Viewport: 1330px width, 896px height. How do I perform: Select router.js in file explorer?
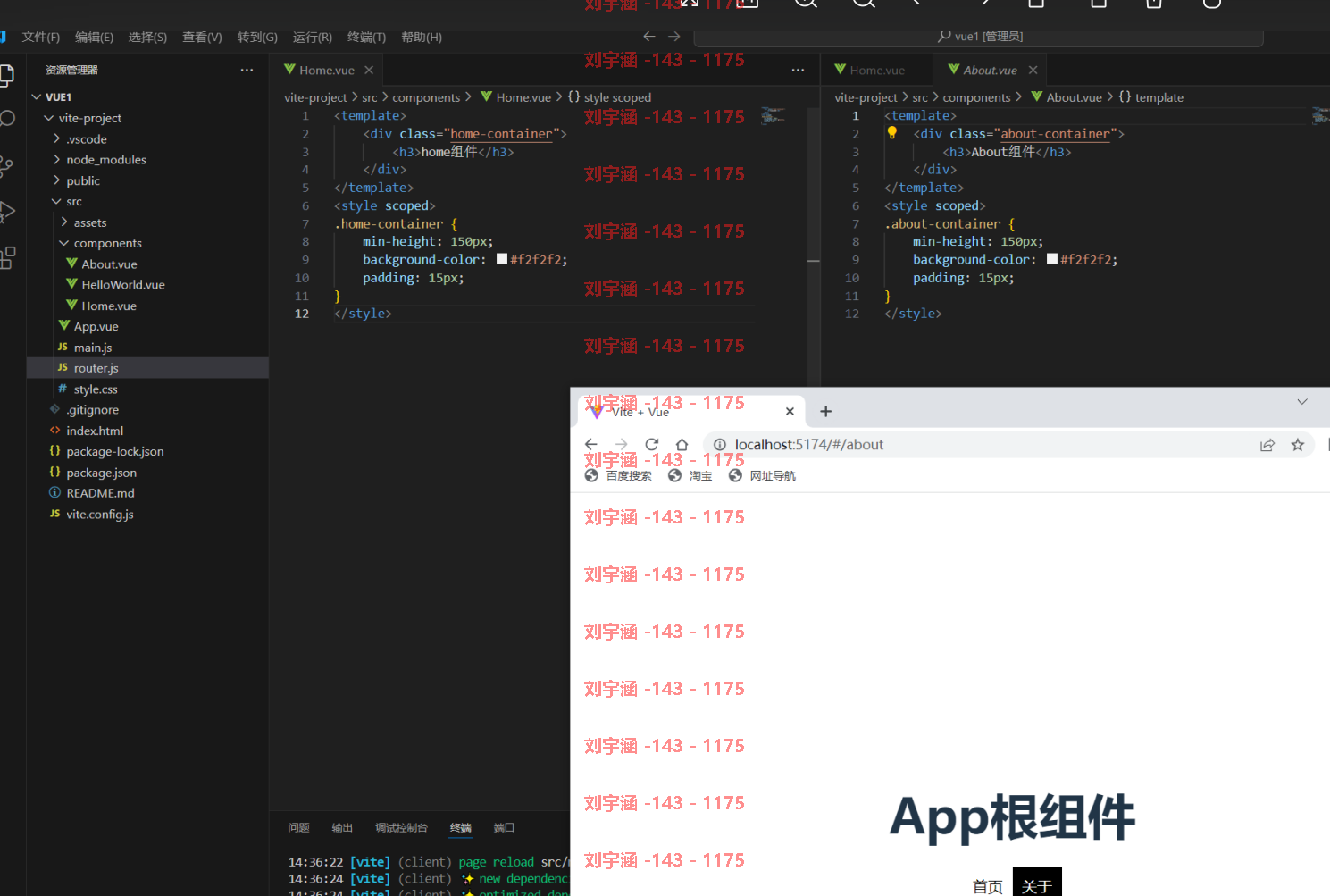click(x=147, y=368)
